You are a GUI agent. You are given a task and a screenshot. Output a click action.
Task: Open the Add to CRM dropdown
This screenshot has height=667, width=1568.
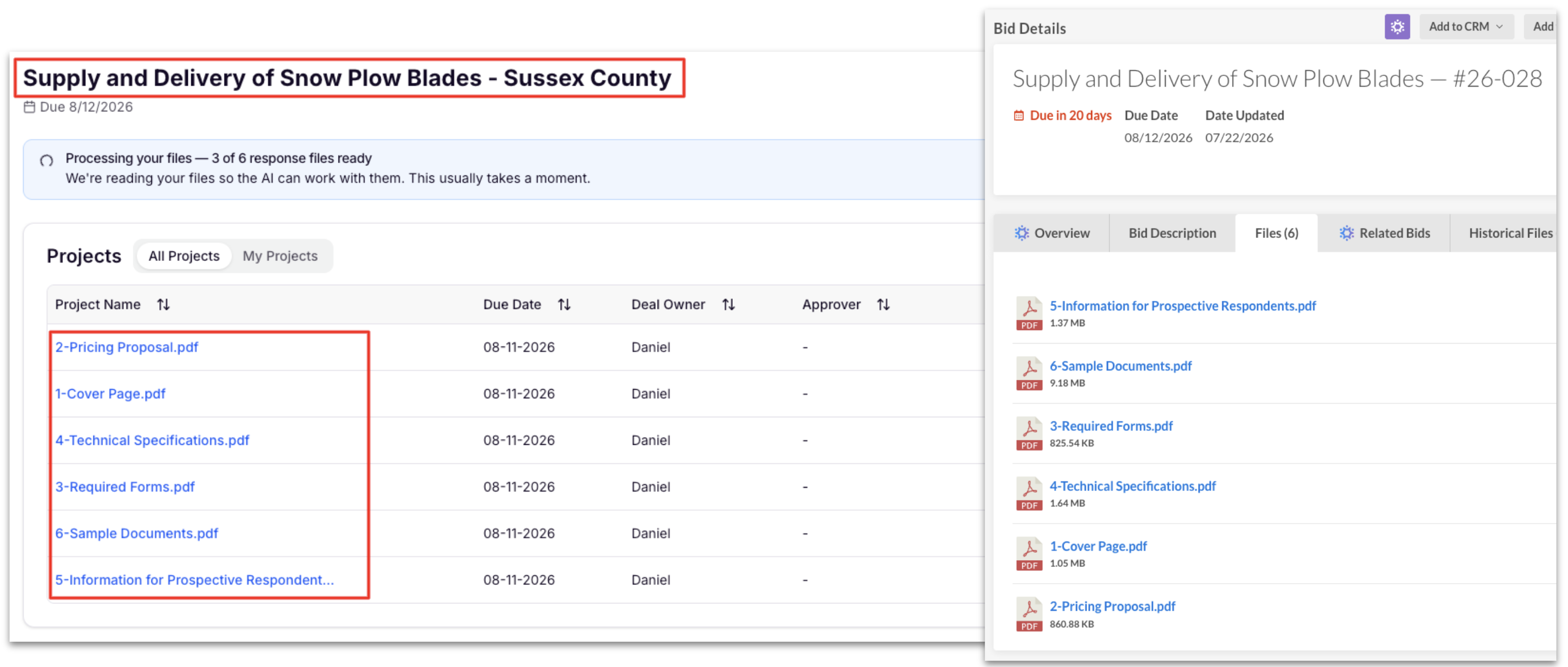pos(1466,27)
